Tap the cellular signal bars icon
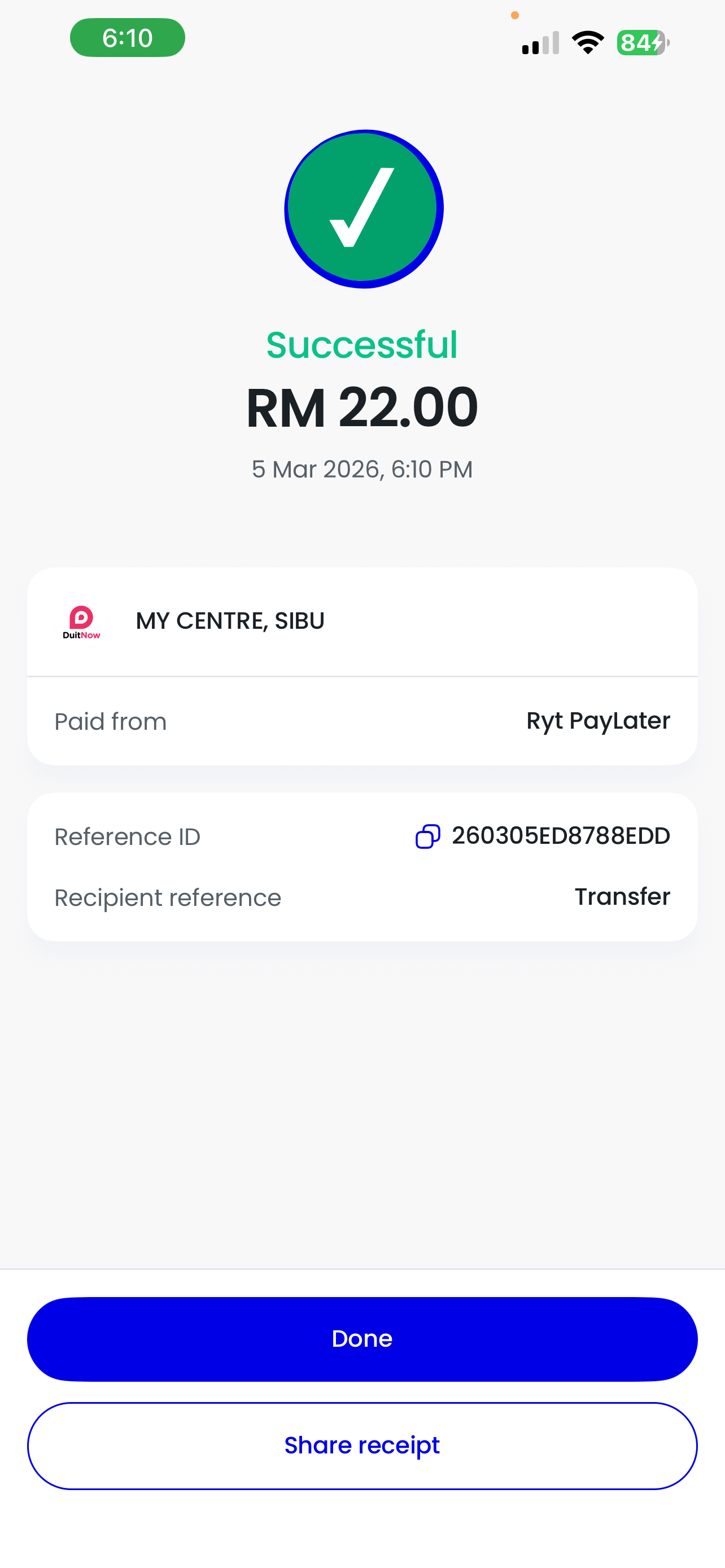The height and width of the screenshot is (1568, 725). tap(540, 43)
